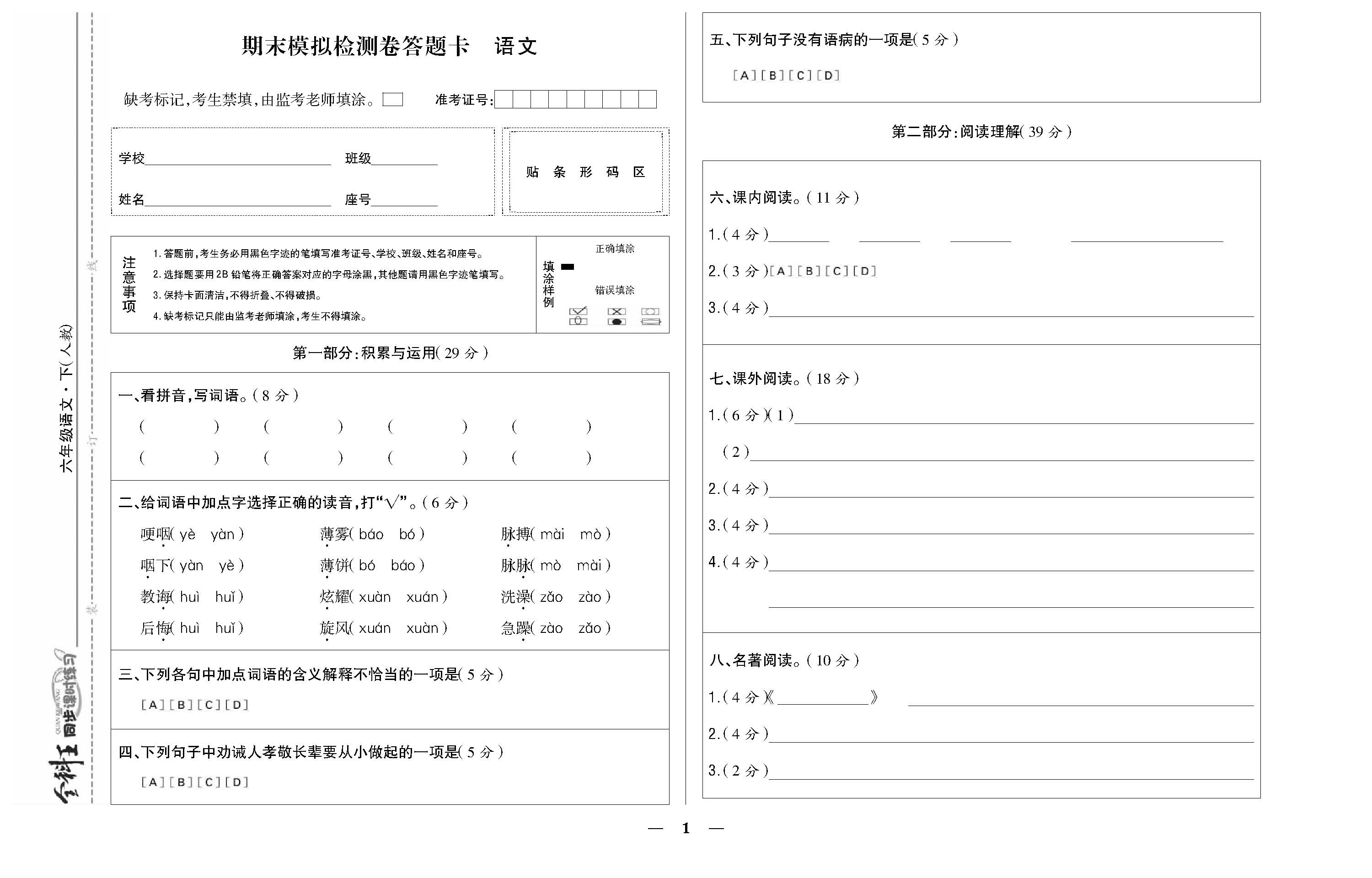Click the X-mark incorrect-fill example box
The height and width of the screenshot is (878, 1372).
click(x=616, y=311)
